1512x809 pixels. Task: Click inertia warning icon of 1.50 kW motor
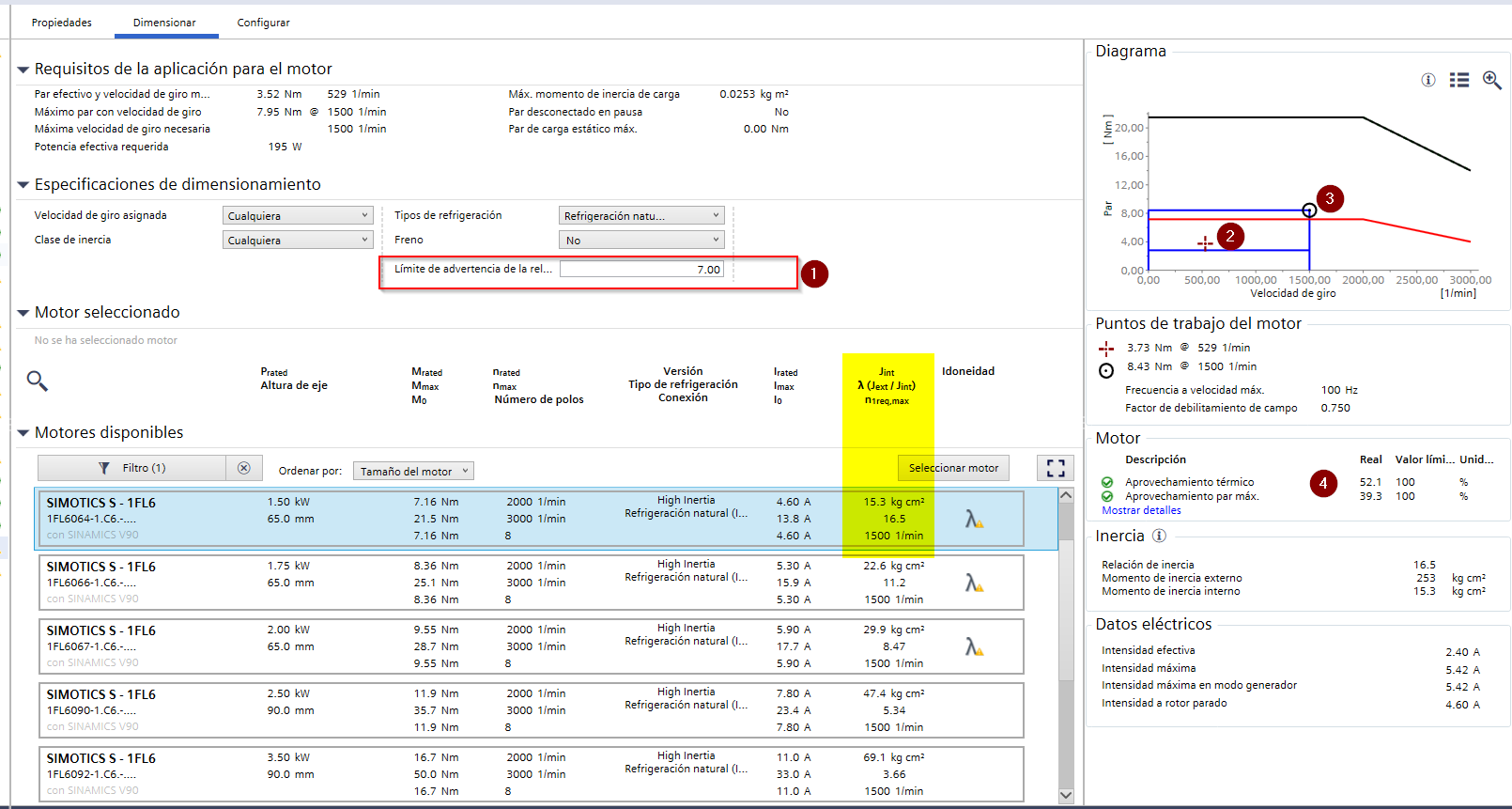(x=974, y=519)
